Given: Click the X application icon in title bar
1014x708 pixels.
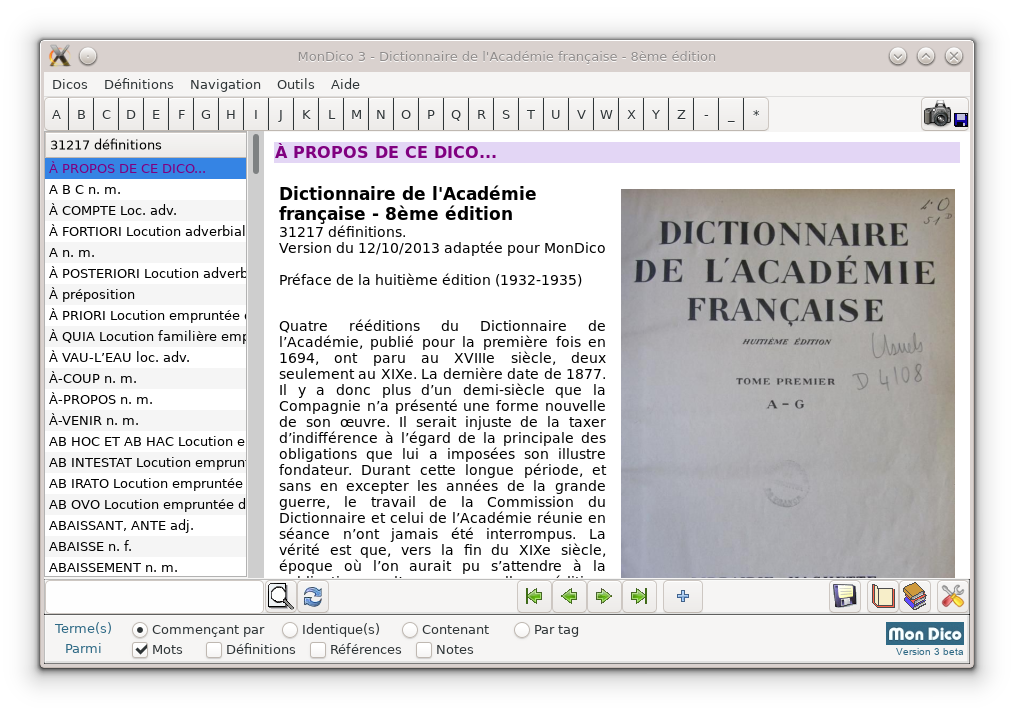Looking at the screenshot, I should [59, 56].
